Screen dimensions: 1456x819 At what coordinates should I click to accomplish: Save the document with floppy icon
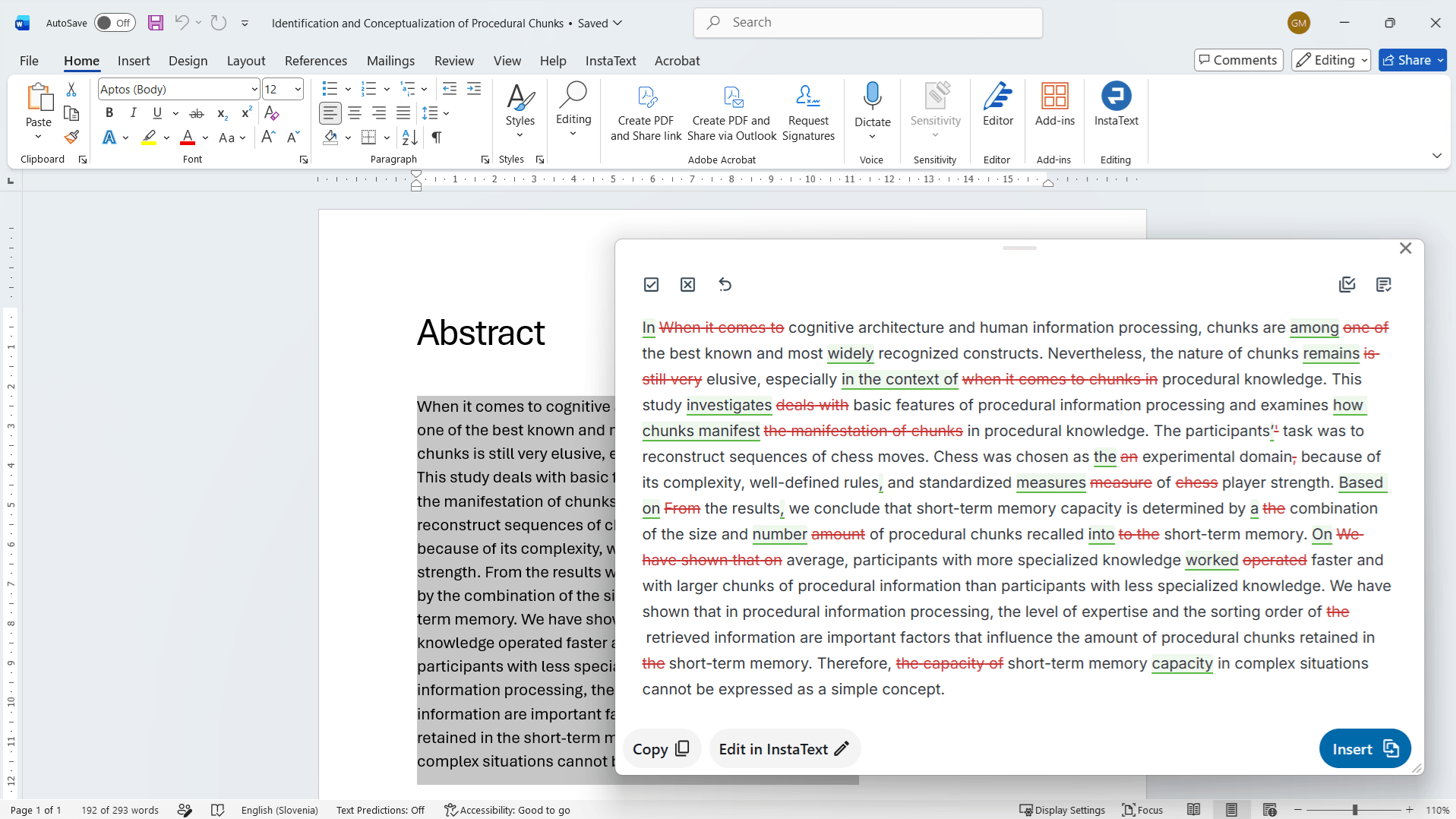click(x=156, y=23)
